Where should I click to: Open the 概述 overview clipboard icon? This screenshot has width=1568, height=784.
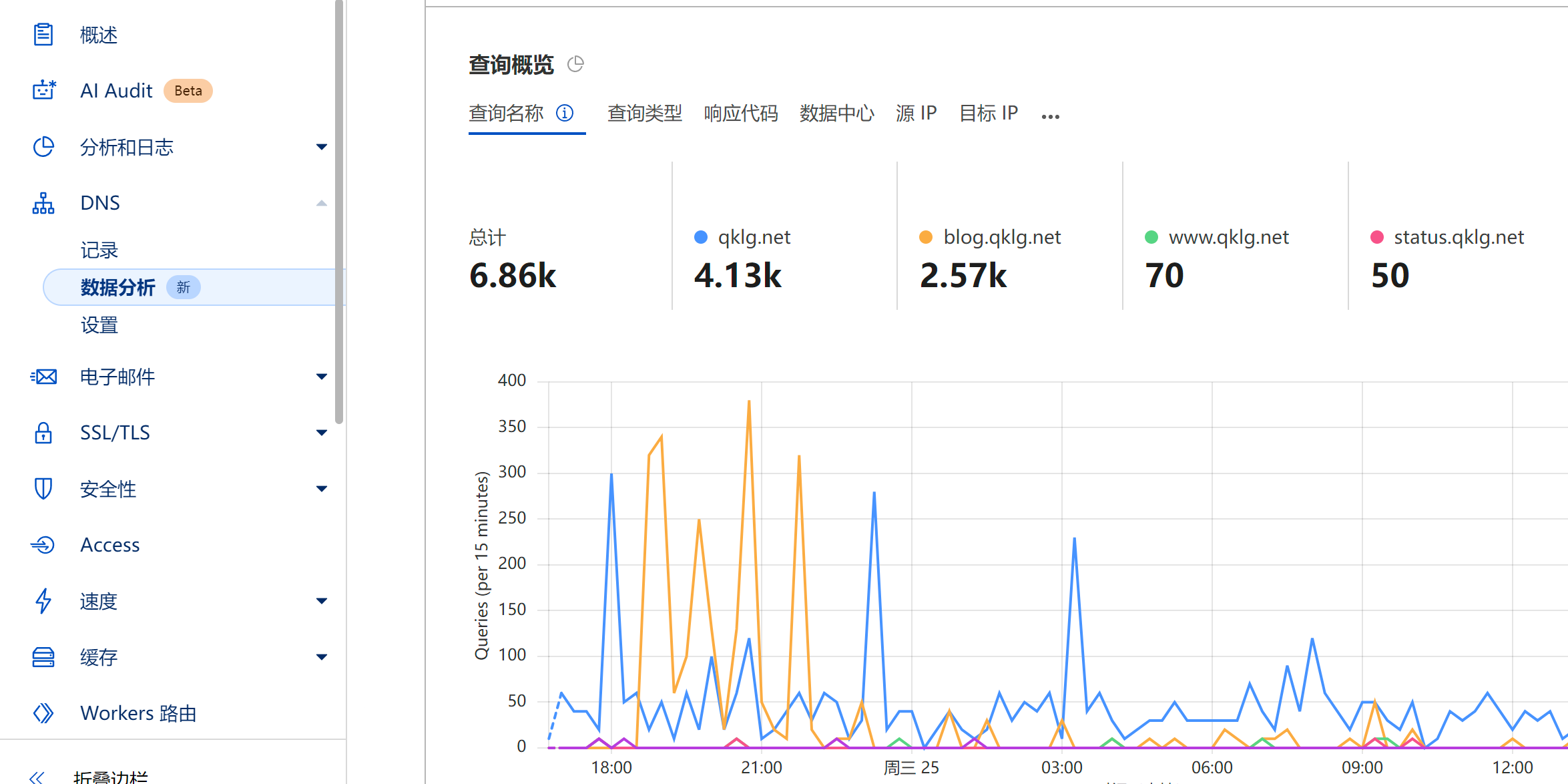[x=43, y=34]
